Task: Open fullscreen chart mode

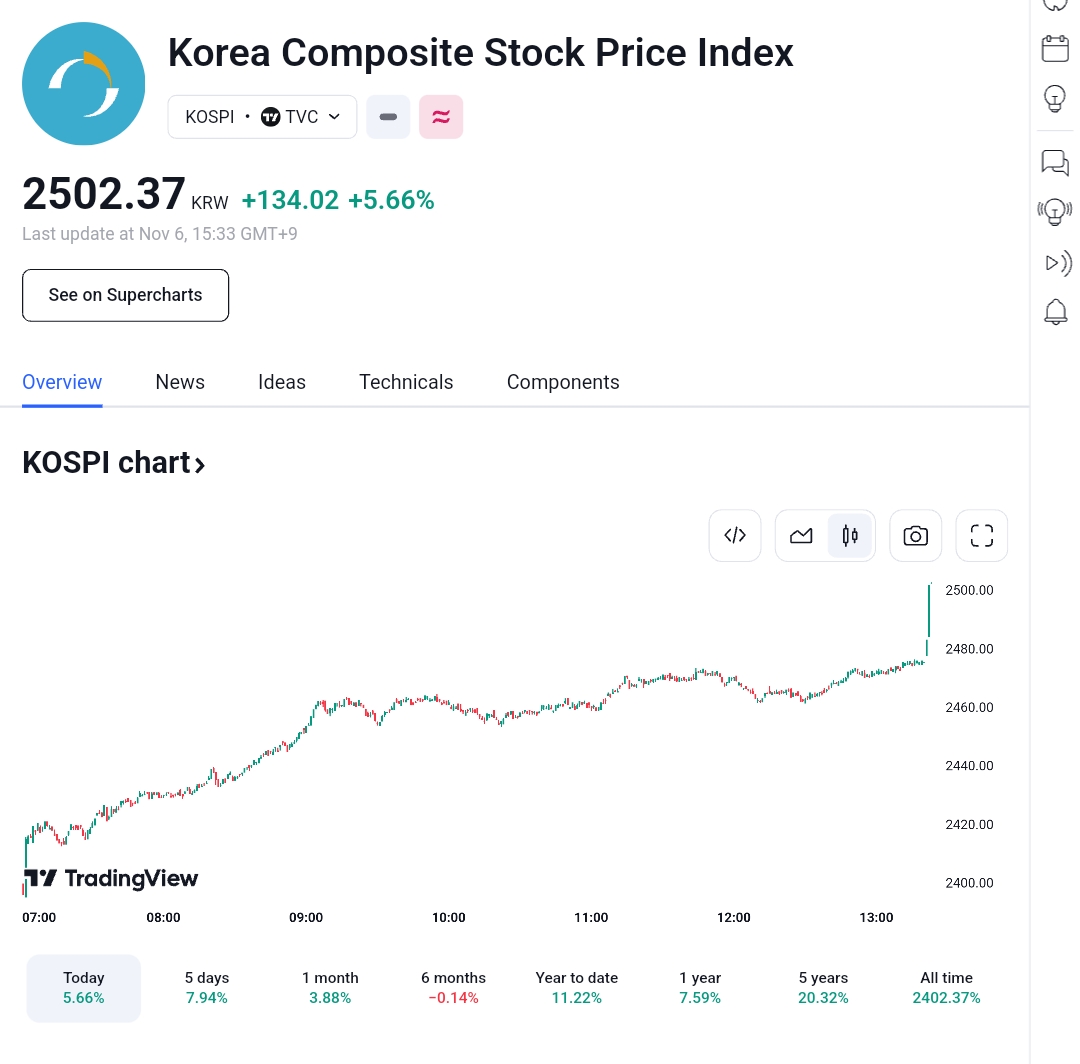Action: [x=981, y=536]
